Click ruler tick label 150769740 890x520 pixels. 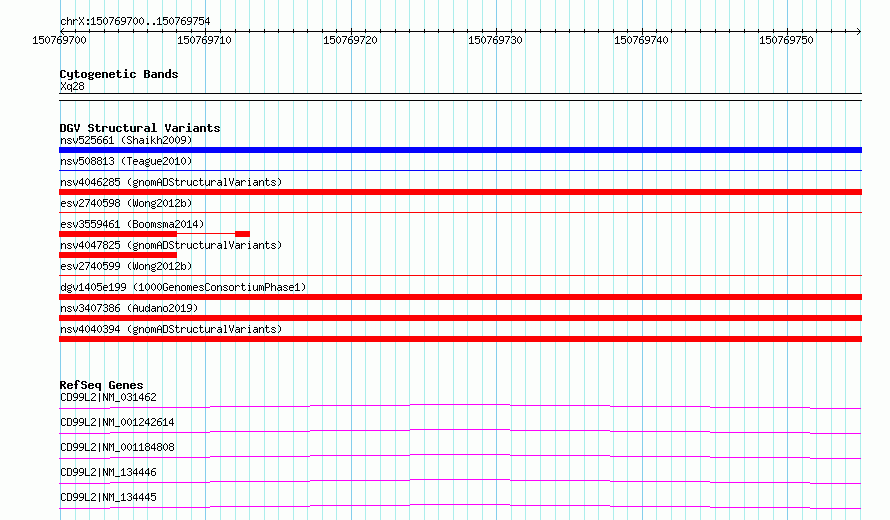(641, 40)
